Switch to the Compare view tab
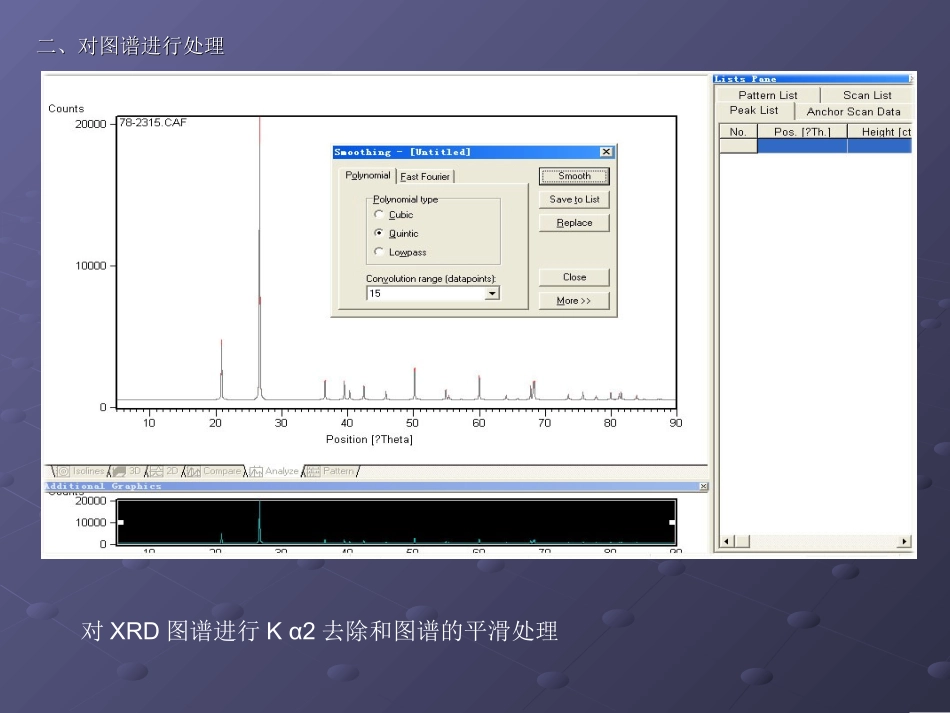Image resolution: width=950 pixels, height=713 pixels. tap(214, 471)
